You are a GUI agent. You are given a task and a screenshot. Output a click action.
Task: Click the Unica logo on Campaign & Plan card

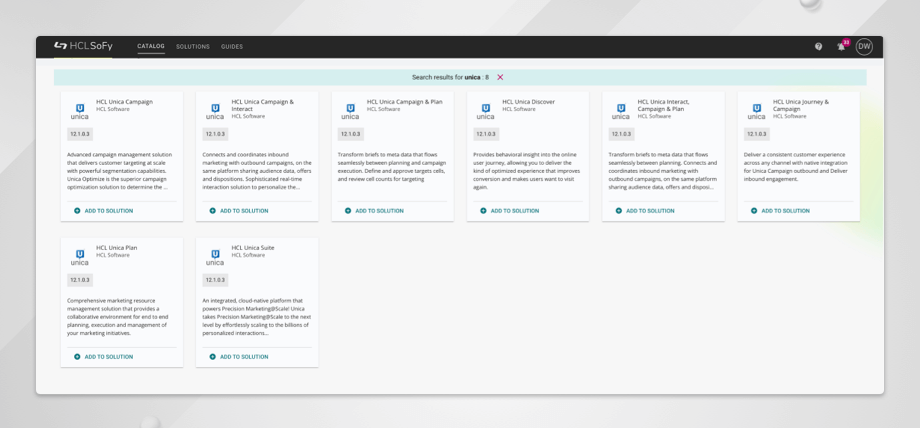tap(350, 112)
